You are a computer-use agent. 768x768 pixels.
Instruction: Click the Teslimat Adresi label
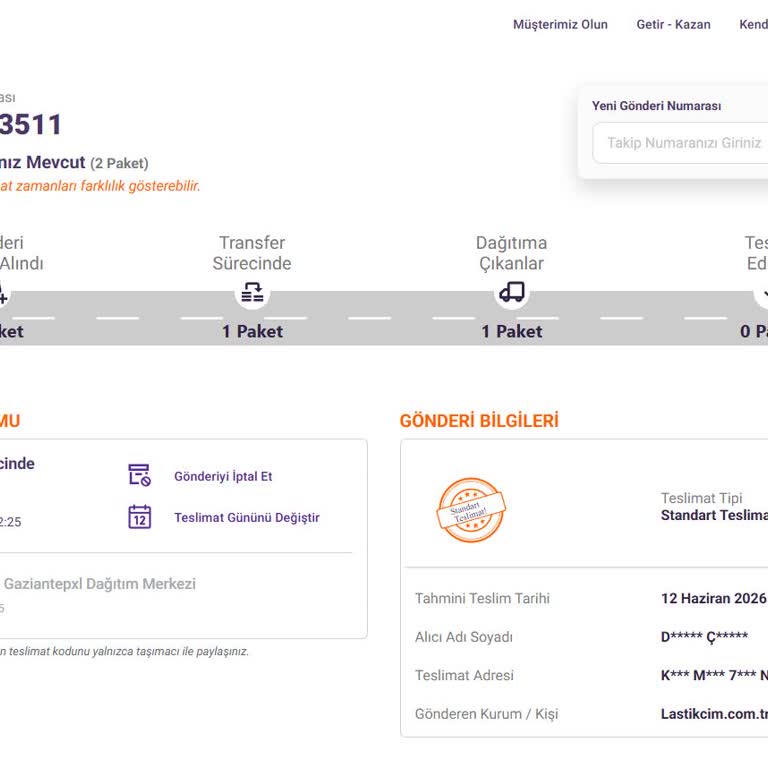coord(464,675)
